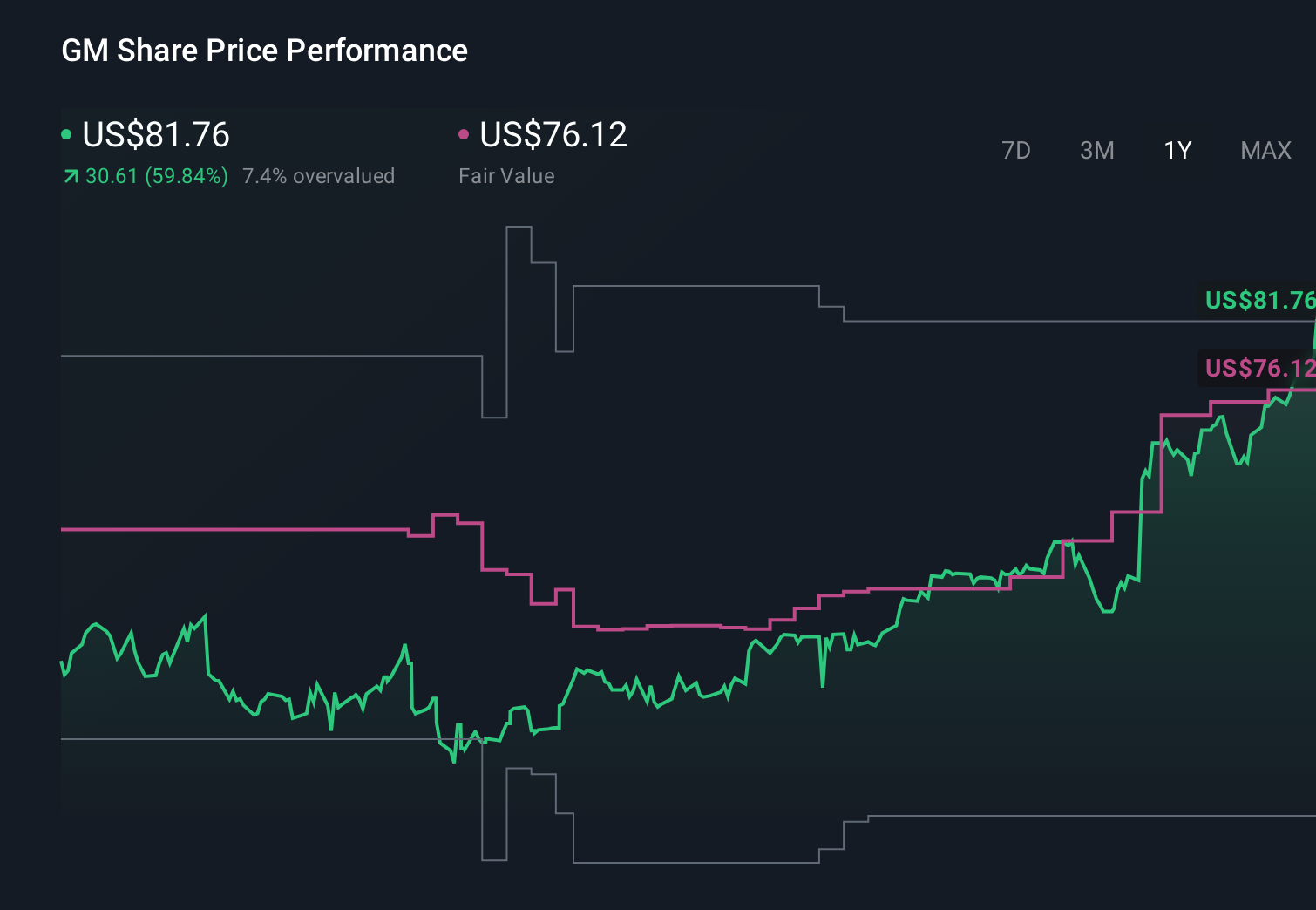Click the Fair Value text label
Viewport: 1316px width, 910px height.
(505, 175)
